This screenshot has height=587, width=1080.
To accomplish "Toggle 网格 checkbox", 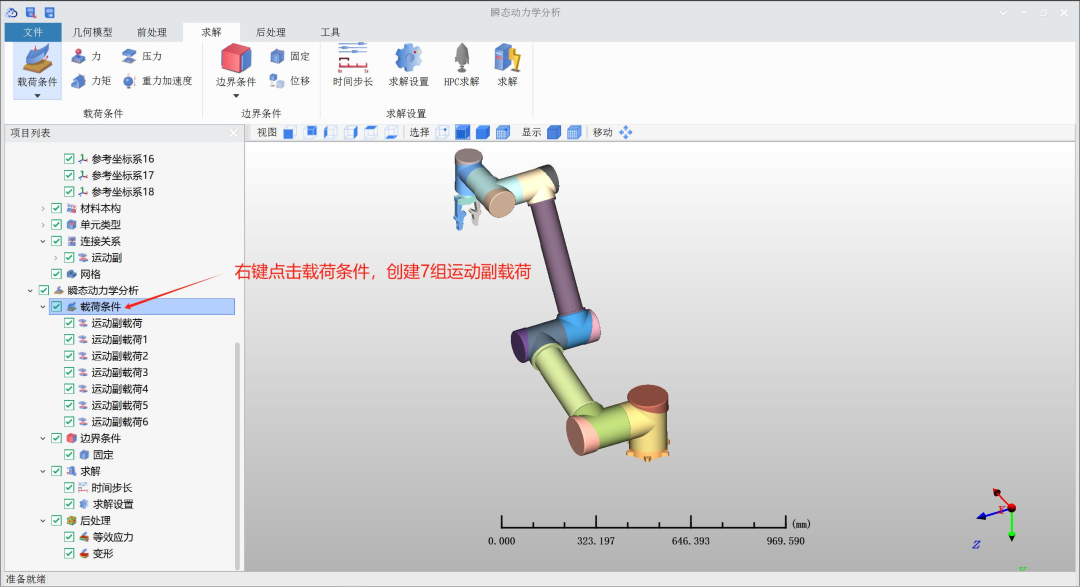I will click(x=56, y=274).
